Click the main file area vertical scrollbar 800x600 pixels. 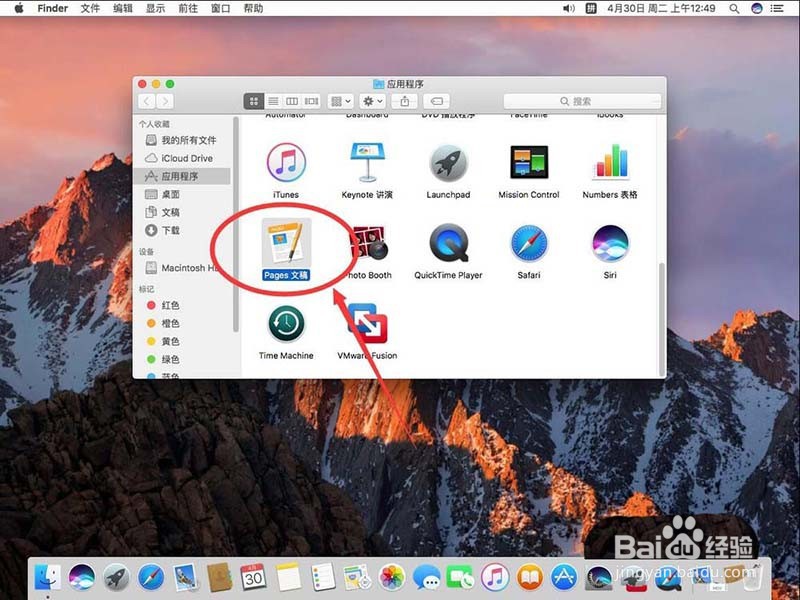tap(662, 319)
